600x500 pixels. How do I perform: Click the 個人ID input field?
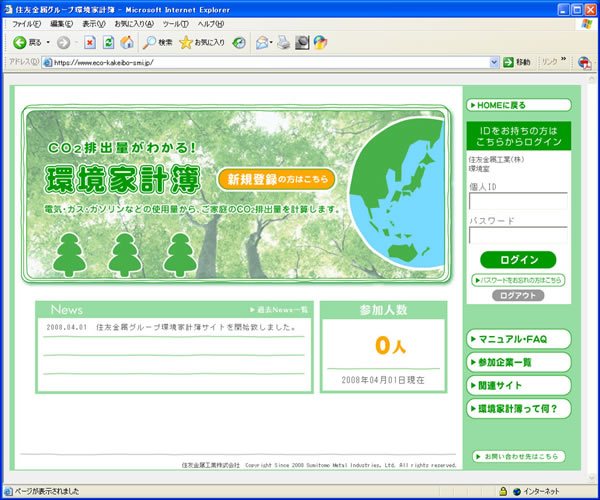pyautogui.click(x=518, y=201)
